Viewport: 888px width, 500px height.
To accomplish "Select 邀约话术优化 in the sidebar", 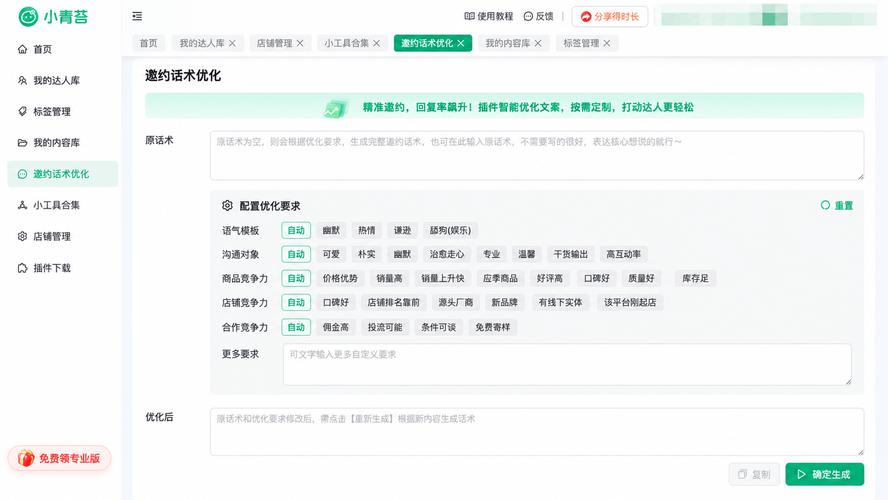I will pyautogui.click(x=62, y=174).
